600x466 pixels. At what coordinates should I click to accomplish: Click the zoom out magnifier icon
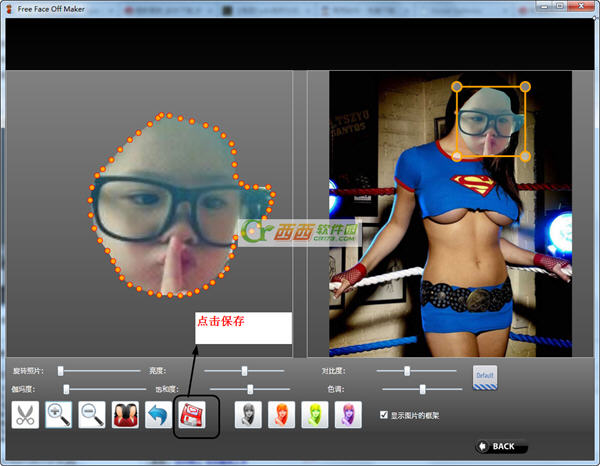(91, 415)
